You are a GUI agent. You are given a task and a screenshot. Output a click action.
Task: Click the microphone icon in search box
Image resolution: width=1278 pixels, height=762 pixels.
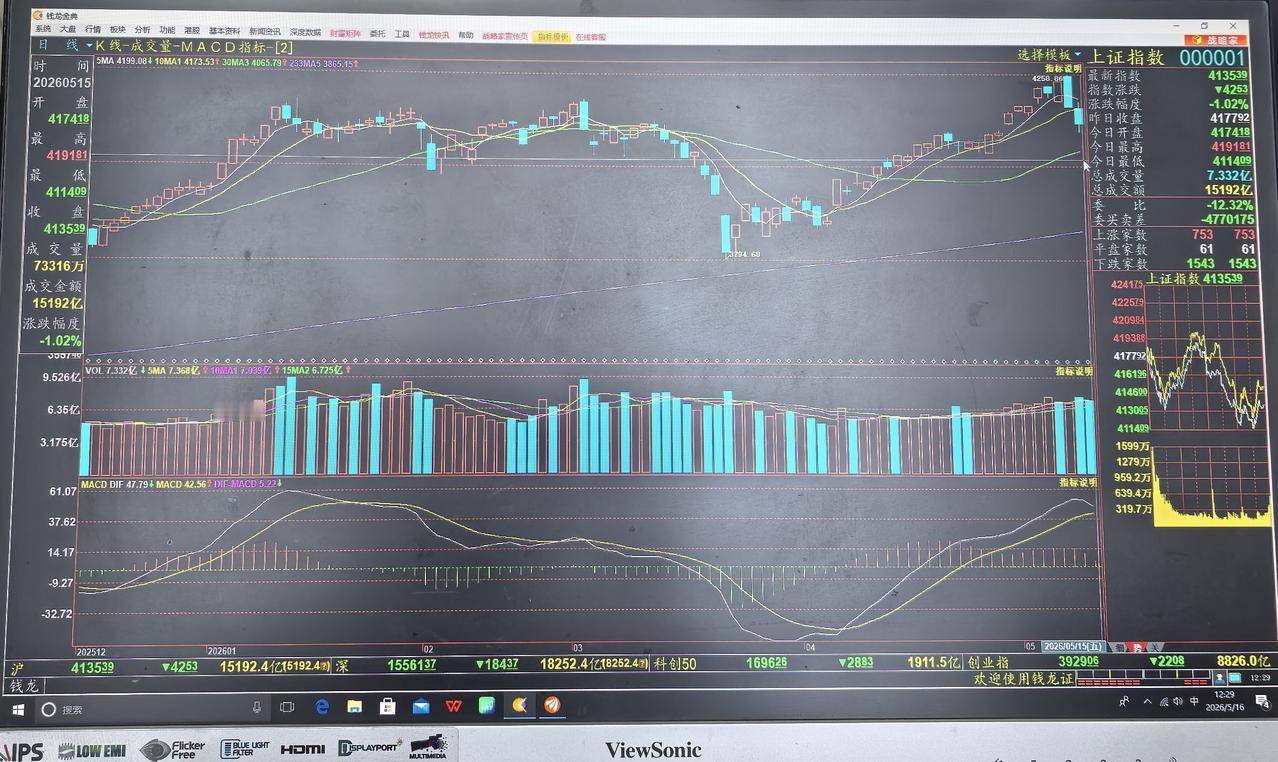coord(257,708)
